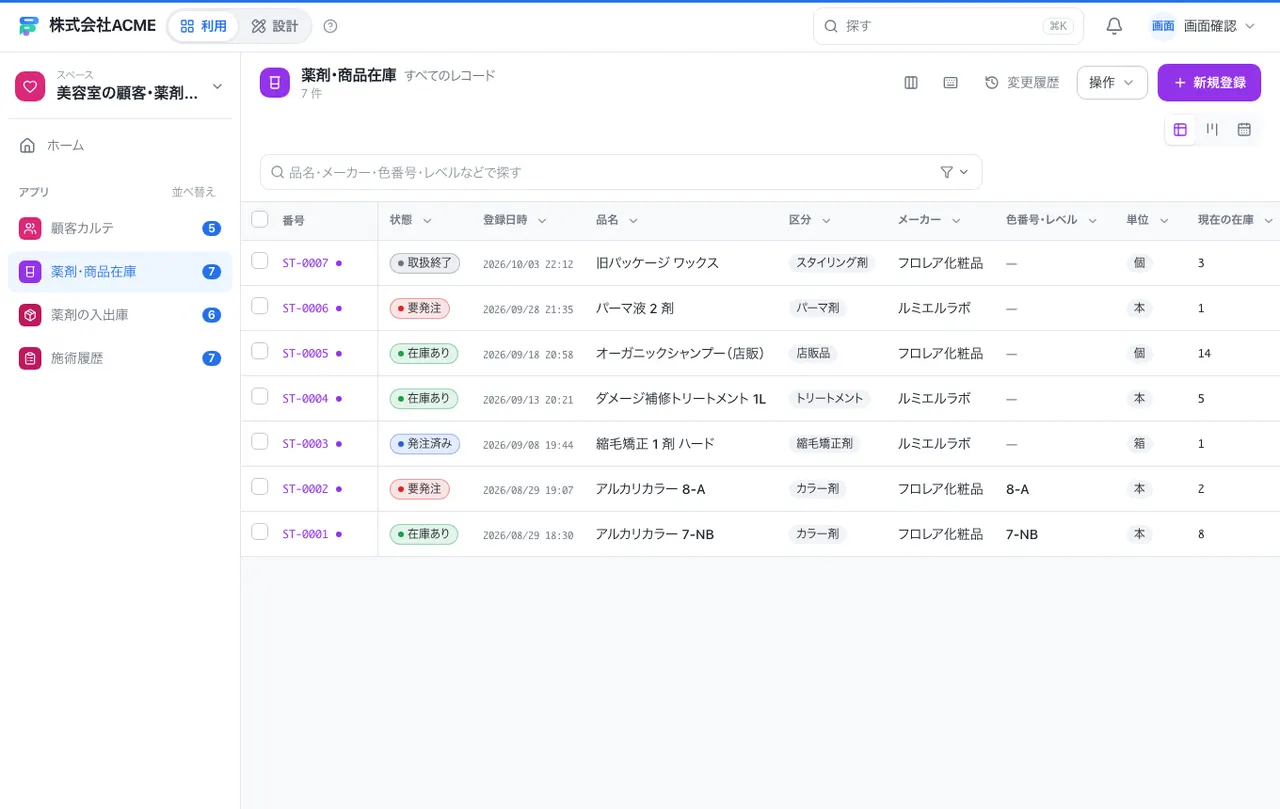The image size is (1280, 809).
Task: Click 要発注 status badge on ST-0006
Action: pos(420,308)
